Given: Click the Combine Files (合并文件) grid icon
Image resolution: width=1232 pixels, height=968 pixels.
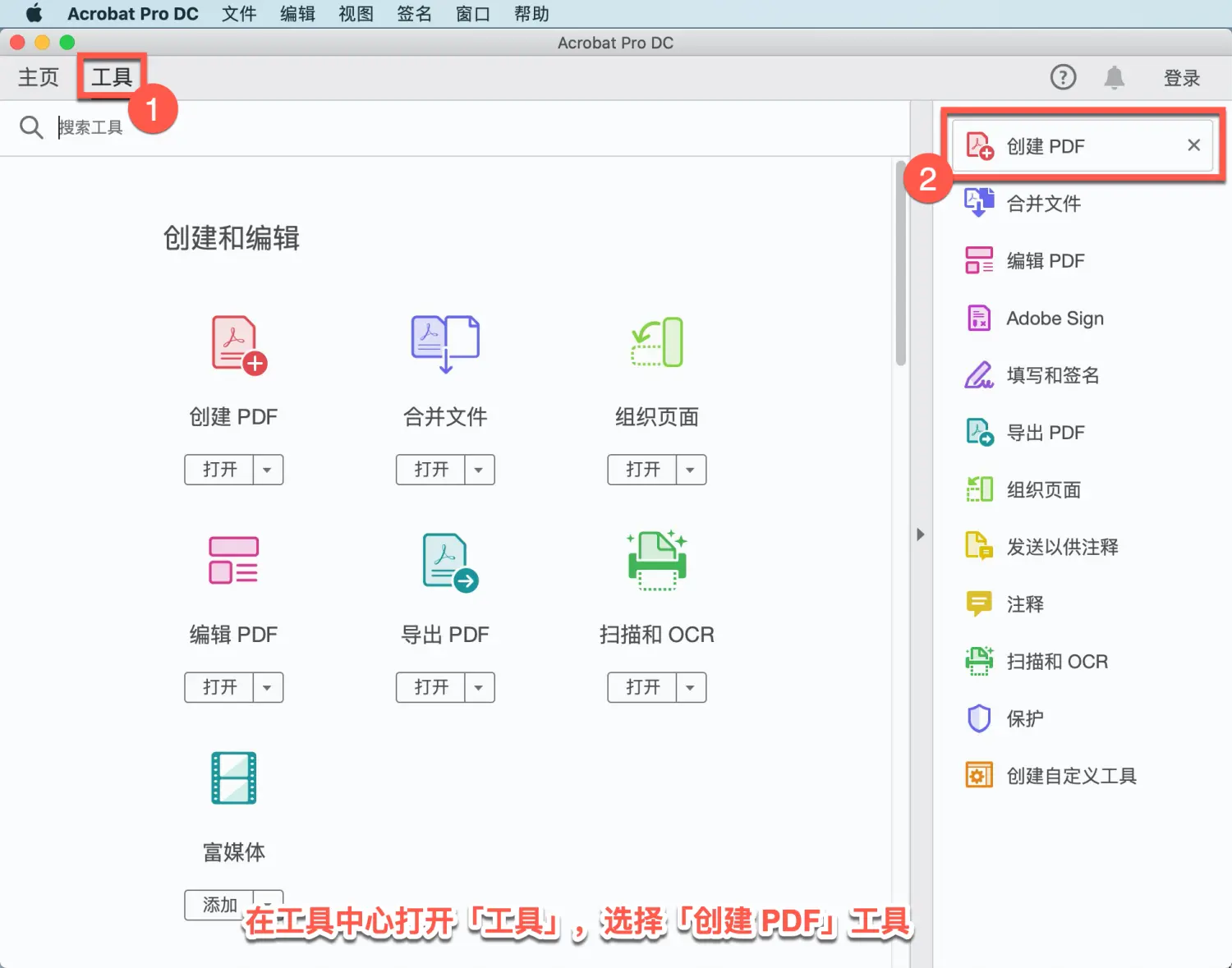Looking at the screenshot, I should [x=445, y=343].
